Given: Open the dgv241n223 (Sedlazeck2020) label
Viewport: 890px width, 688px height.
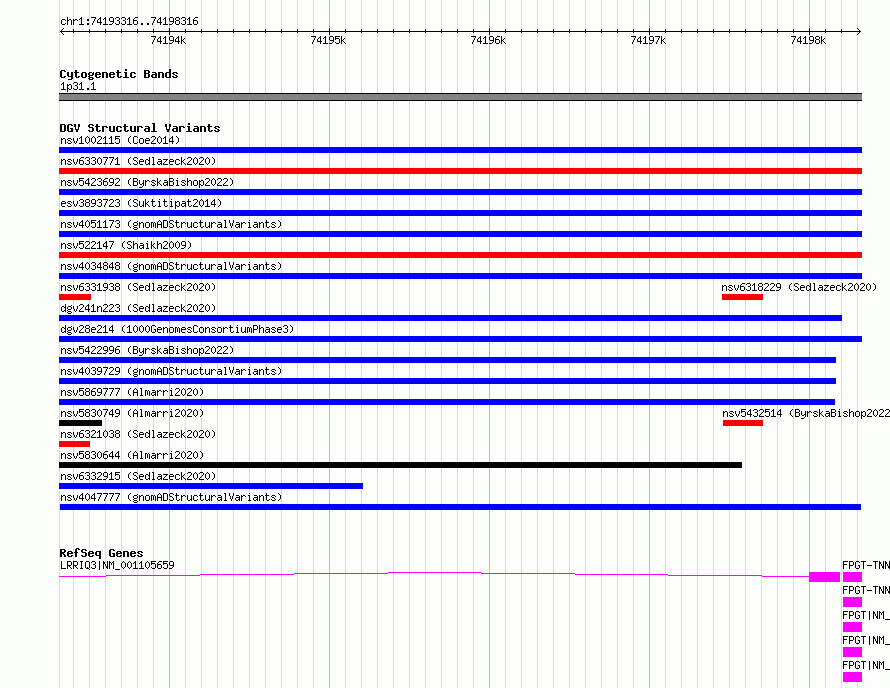Looking at the screenshot, I should point(138,308).
